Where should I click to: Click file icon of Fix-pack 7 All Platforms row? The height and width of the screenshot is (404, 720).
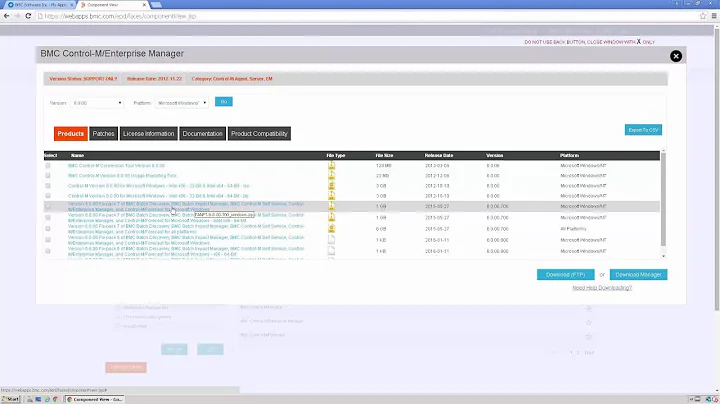332,229
